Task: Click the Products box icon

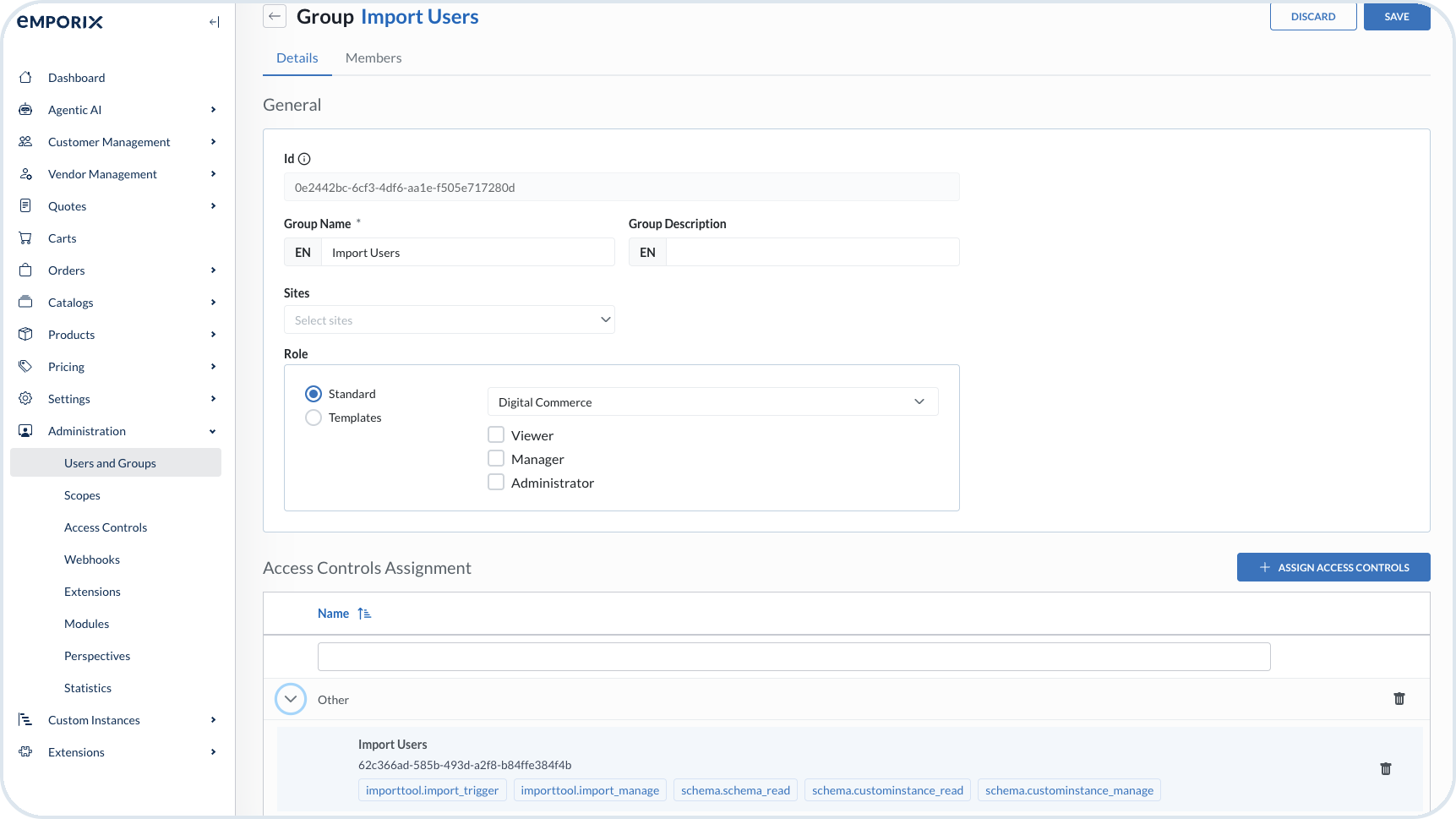Action: click(x=25, y=334)
